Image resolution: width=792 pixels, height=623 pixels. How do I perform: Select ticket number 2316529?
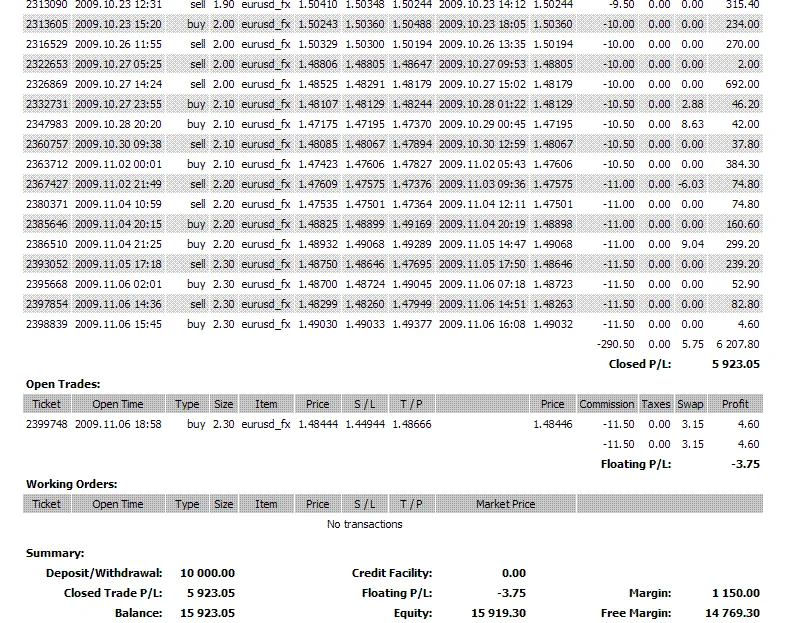point(46,44)
